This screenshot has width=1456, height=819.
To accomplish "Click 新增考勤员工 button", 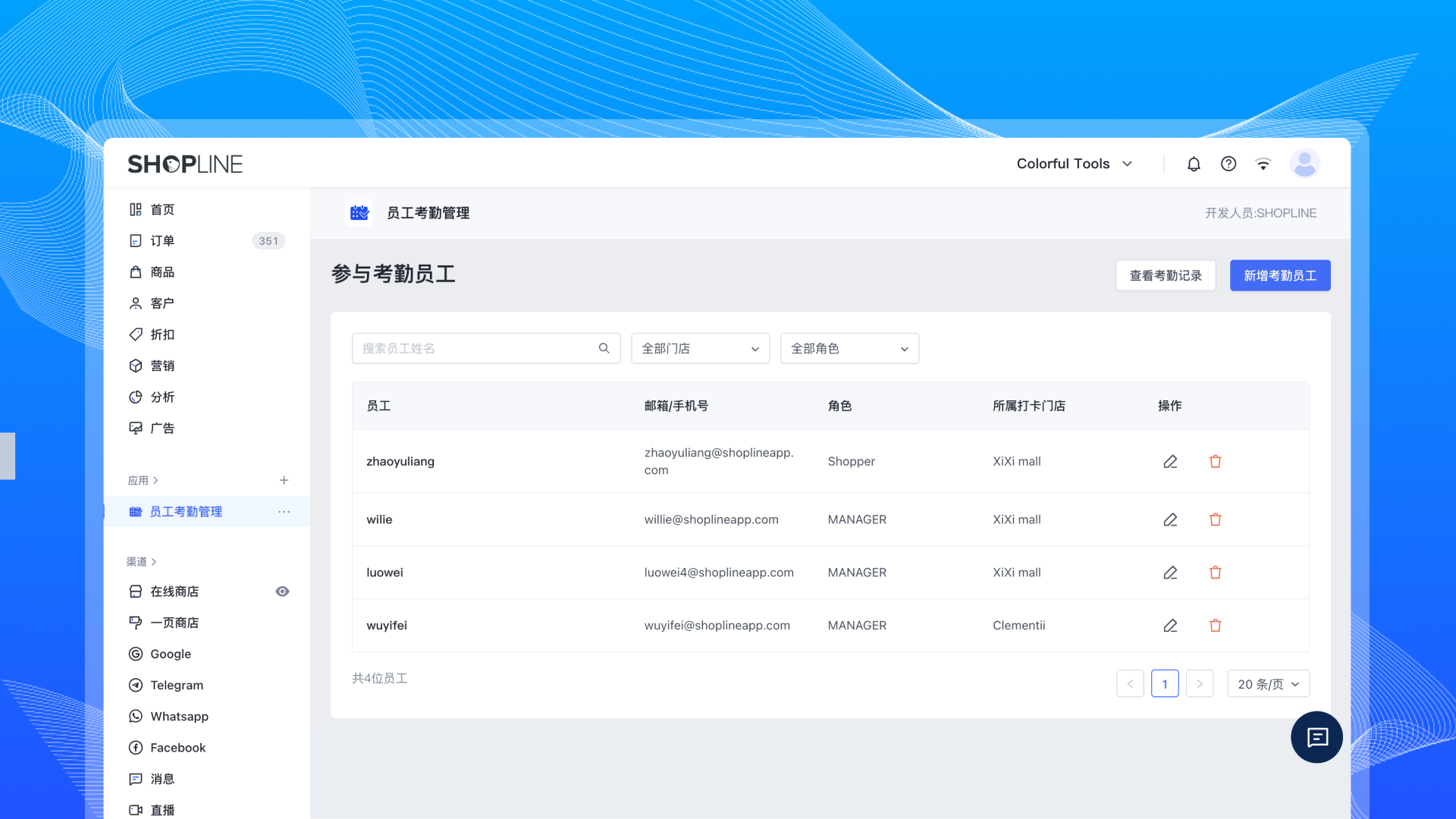I will tap(1280, 275).
